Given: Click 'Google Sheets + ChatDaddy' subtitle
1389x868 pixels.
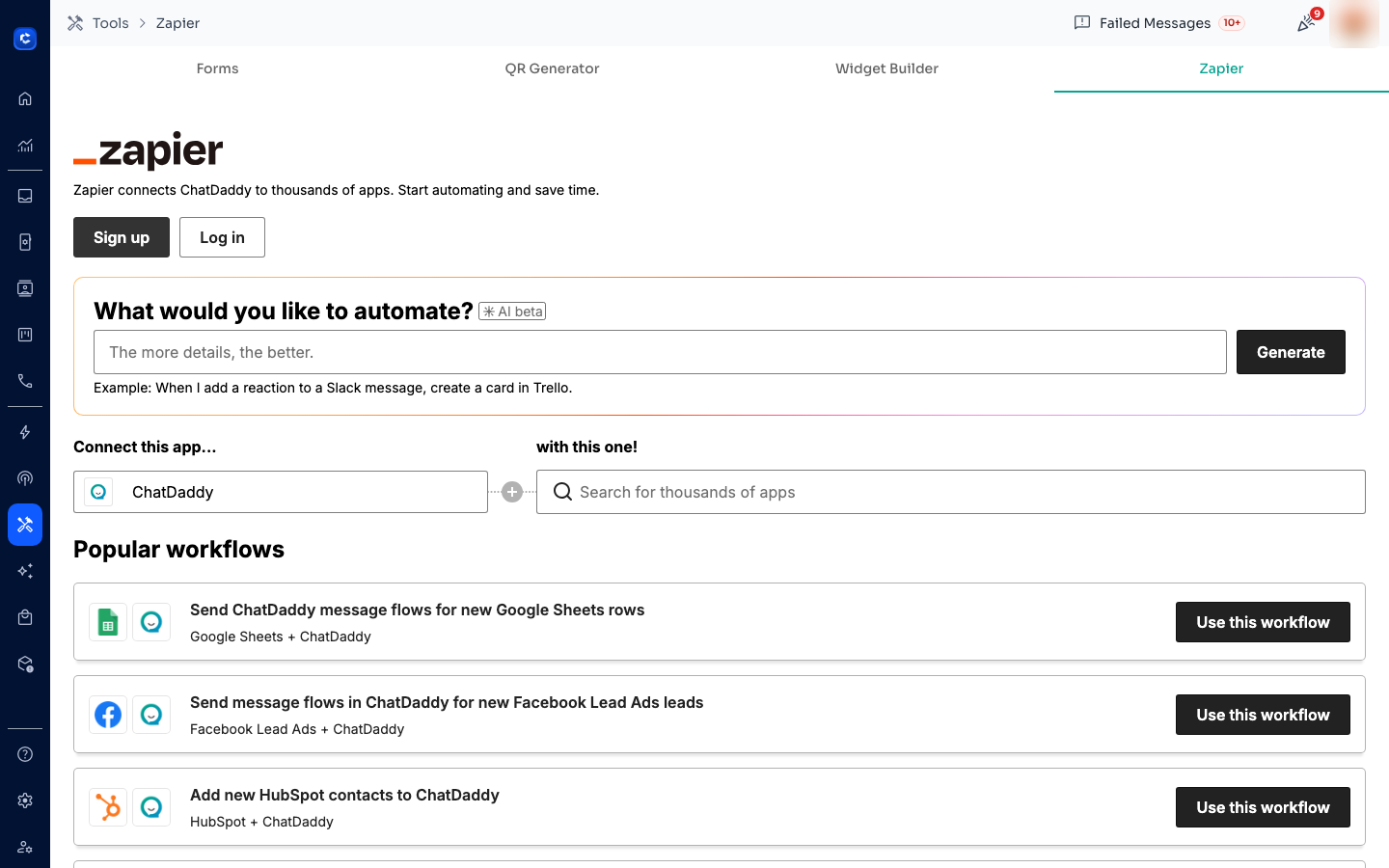Looking at the screenshot, I should [x=281, y=637].
